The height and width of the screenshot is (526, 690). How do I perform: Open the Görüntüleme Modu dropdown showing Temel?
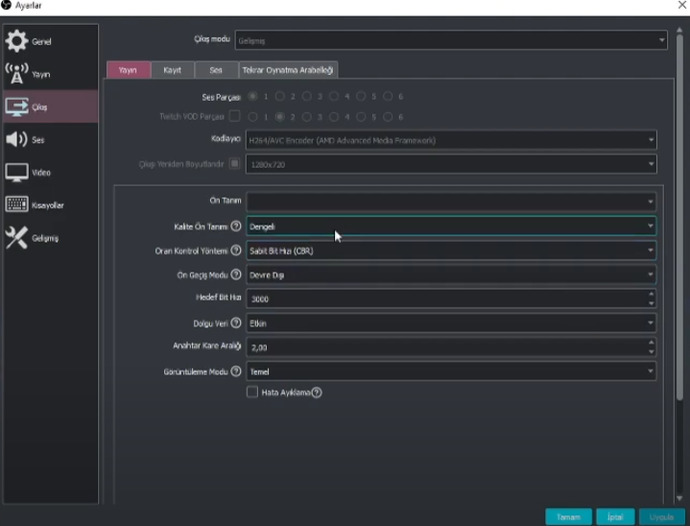coord(451,372)
